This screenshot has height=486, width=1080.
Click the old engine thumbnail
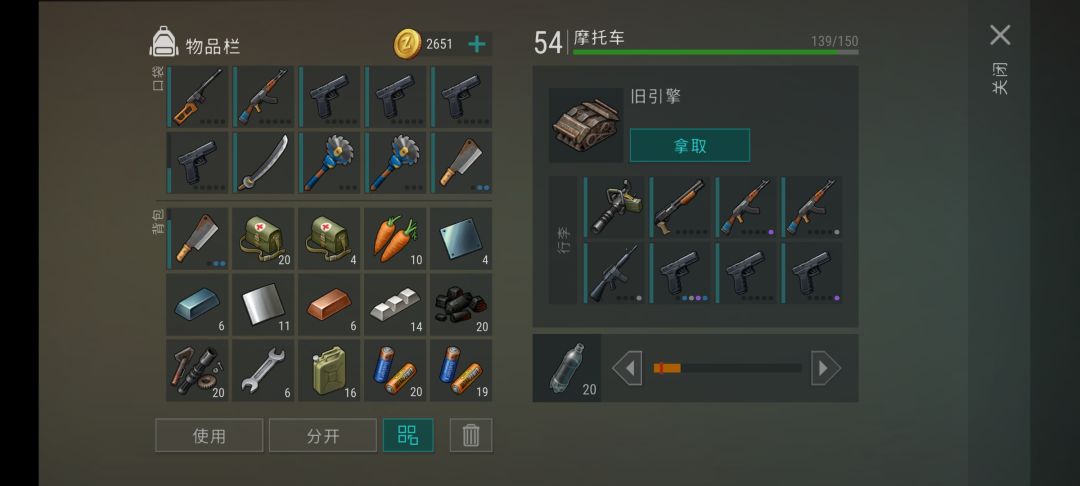(586, 125)
